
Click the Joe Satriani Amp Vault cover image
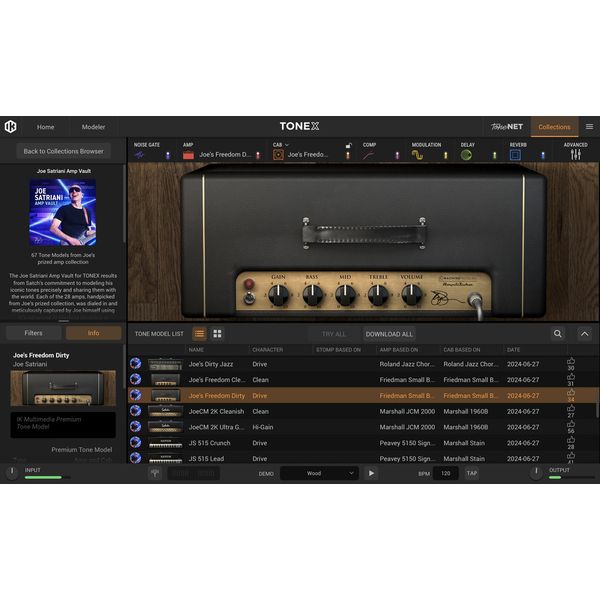point(63,212)
